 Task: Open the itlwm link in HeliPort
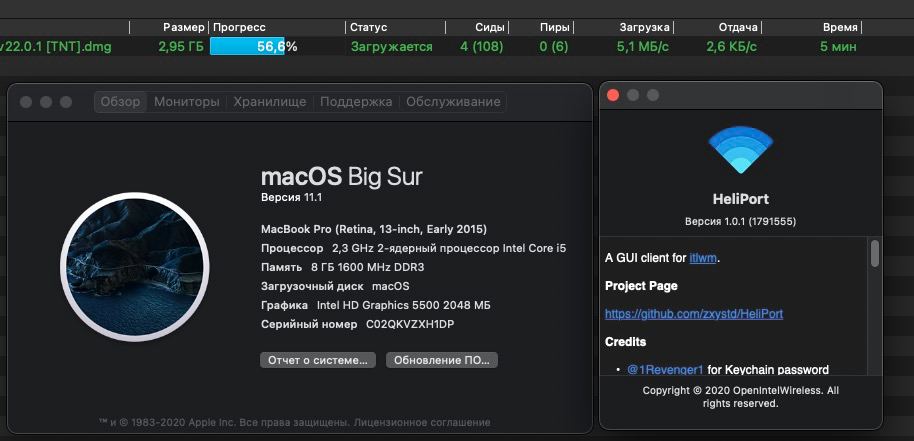tap(702, 258)
